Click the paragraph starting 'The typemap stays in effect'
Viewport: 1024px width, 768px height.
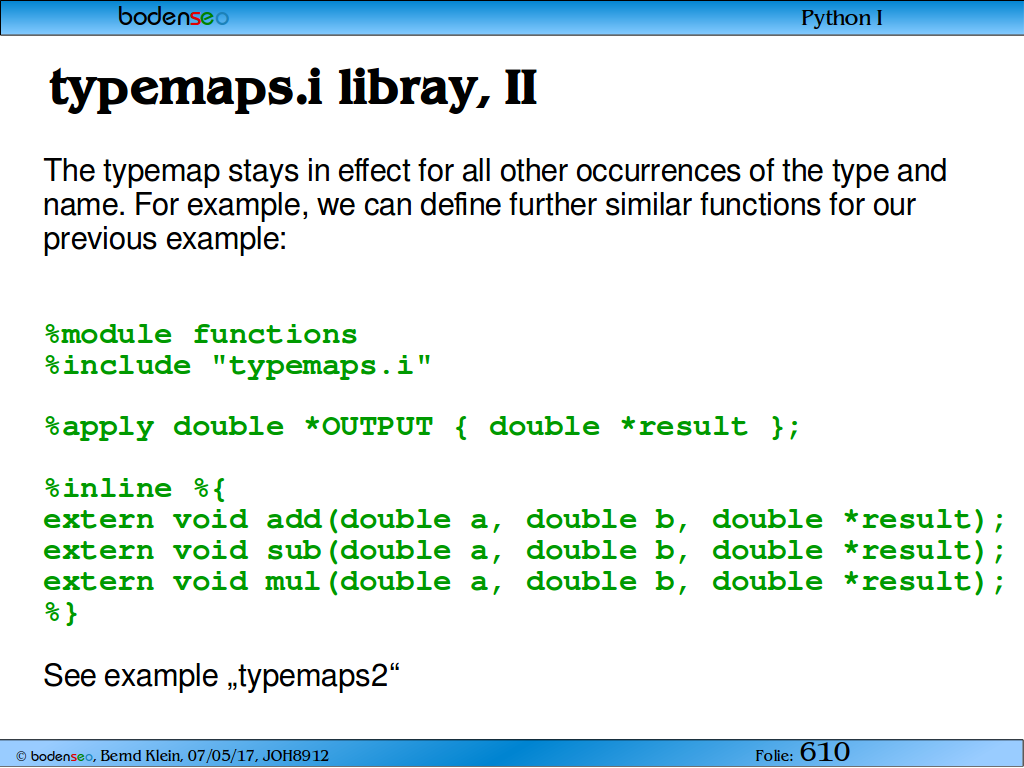494,204
